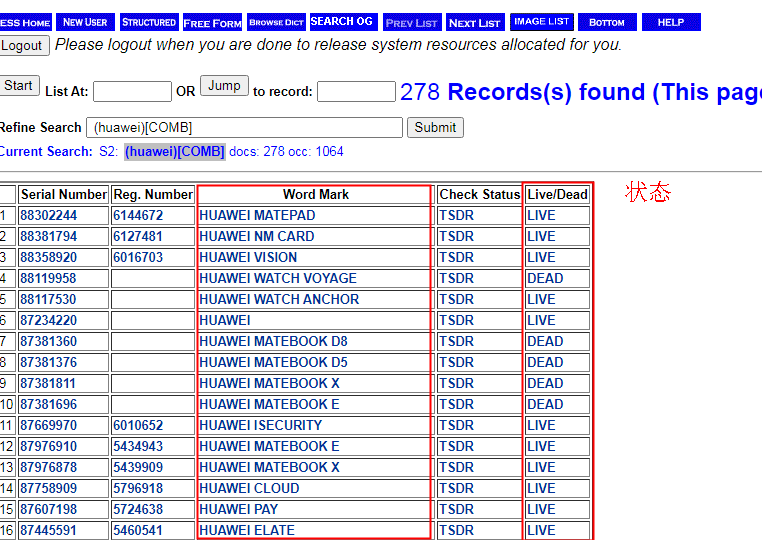Open HUAWEI VISION word mark

248,257
